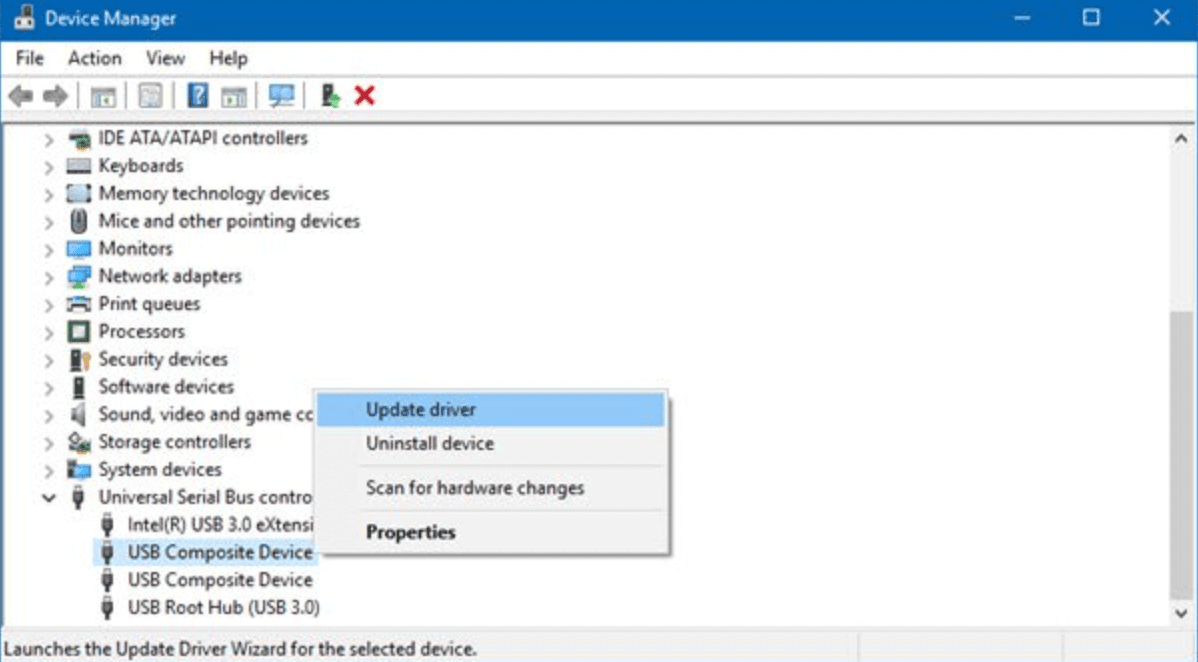Open the Help toolbar icon
The width and height of the screenshot is (1198, 662).
195,95
